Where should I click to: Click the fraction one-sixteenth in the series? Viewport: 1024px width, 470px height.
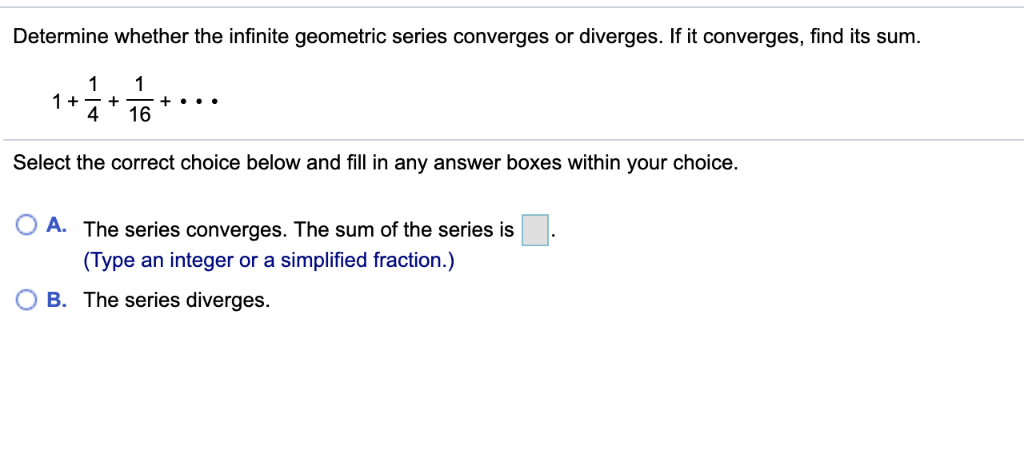pyautogui.click(x=138, y=99)
